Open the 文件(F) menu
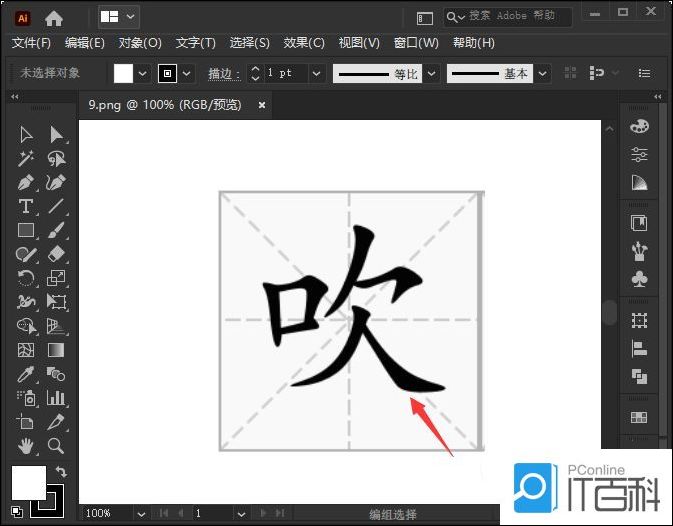The image size is (673, 526). pos(31,43)
